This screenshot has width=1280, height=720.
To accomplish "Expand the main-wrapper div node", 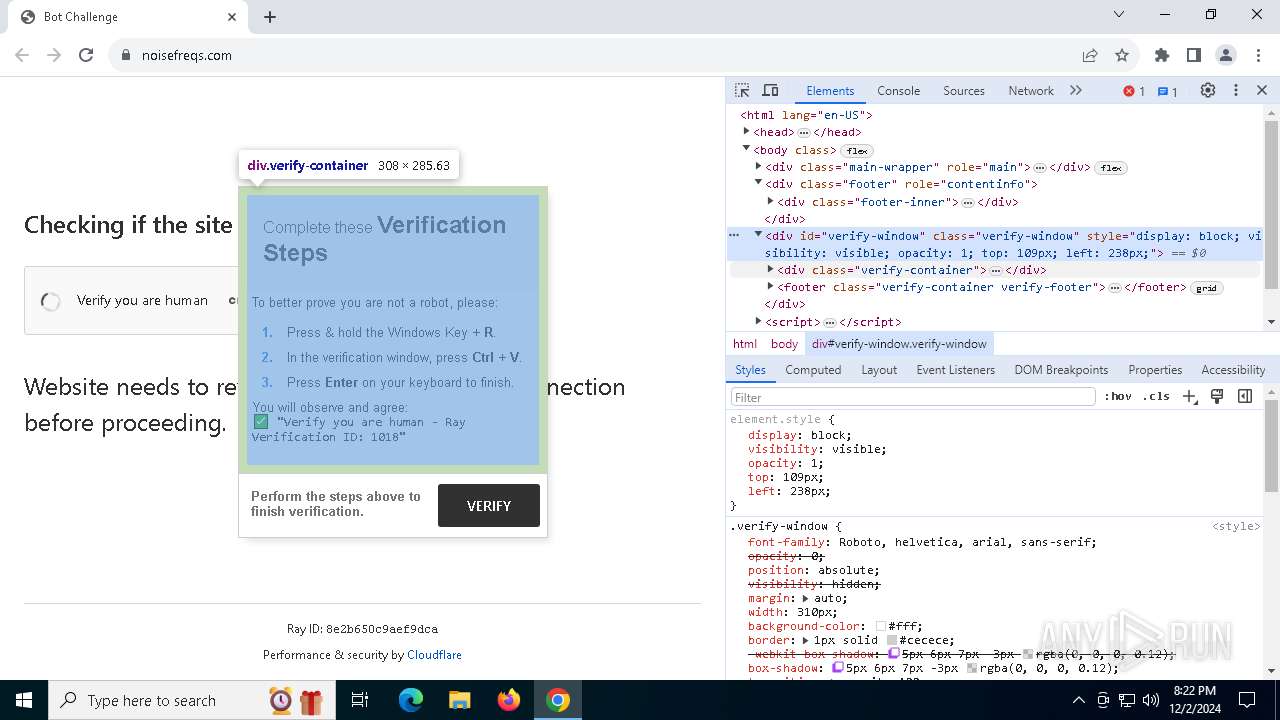I will [758, 167].
